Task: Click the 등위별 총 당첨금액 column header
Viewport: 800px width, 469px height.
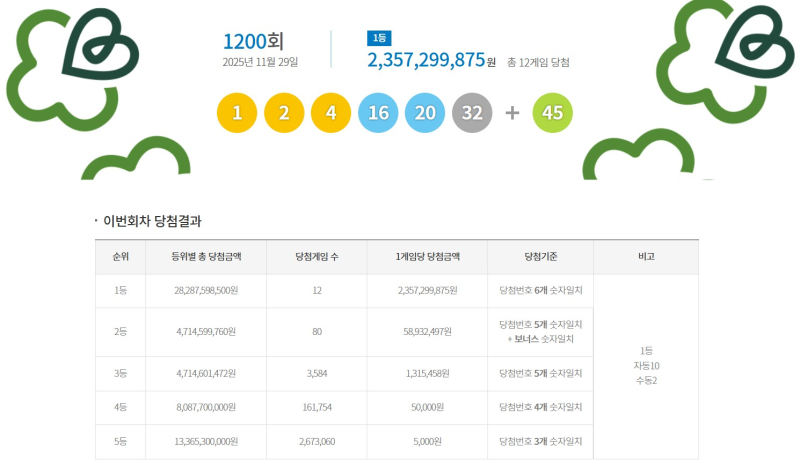Action: (206, 257)
